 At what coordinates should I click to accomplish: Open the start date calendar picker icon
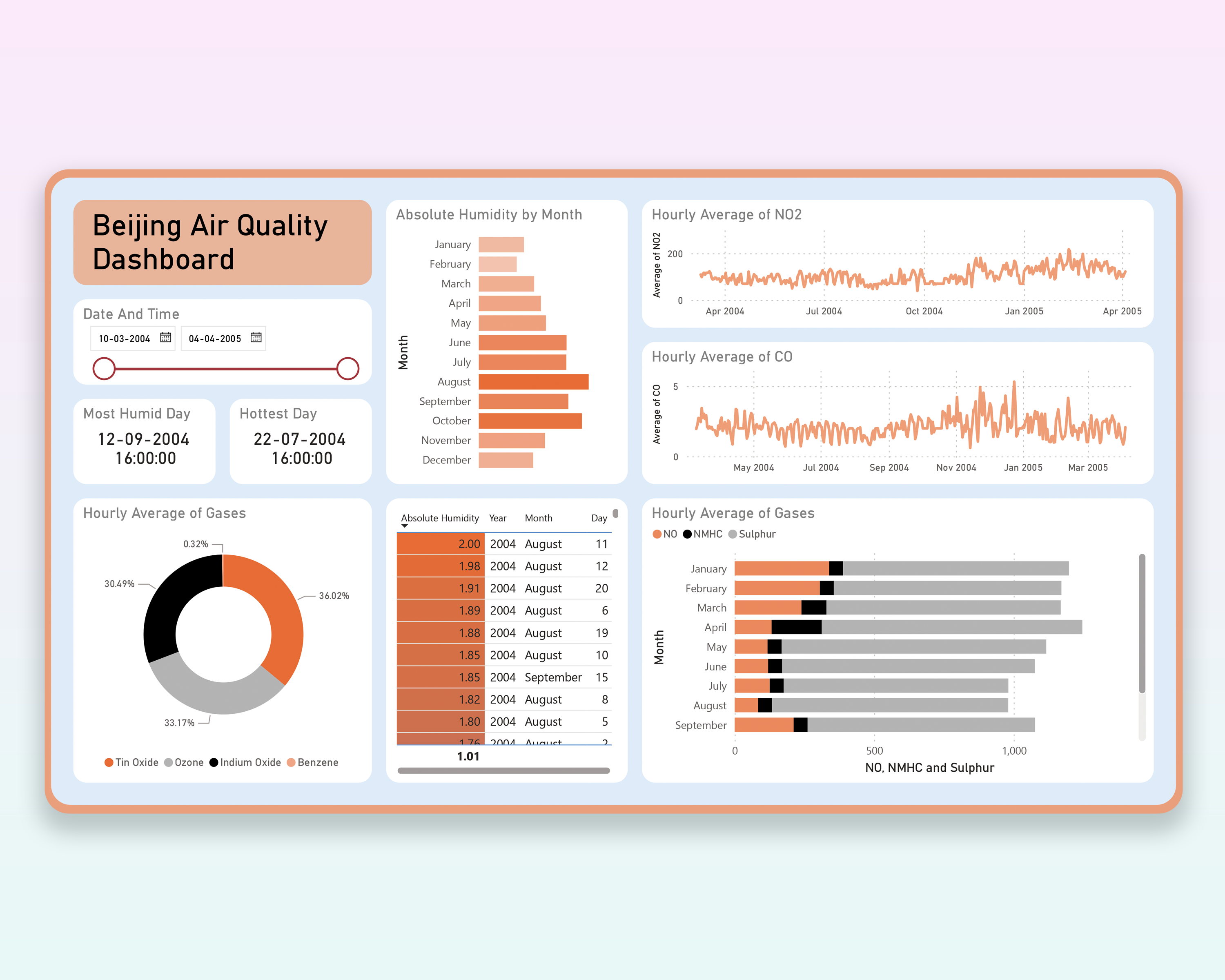[165, 337]
